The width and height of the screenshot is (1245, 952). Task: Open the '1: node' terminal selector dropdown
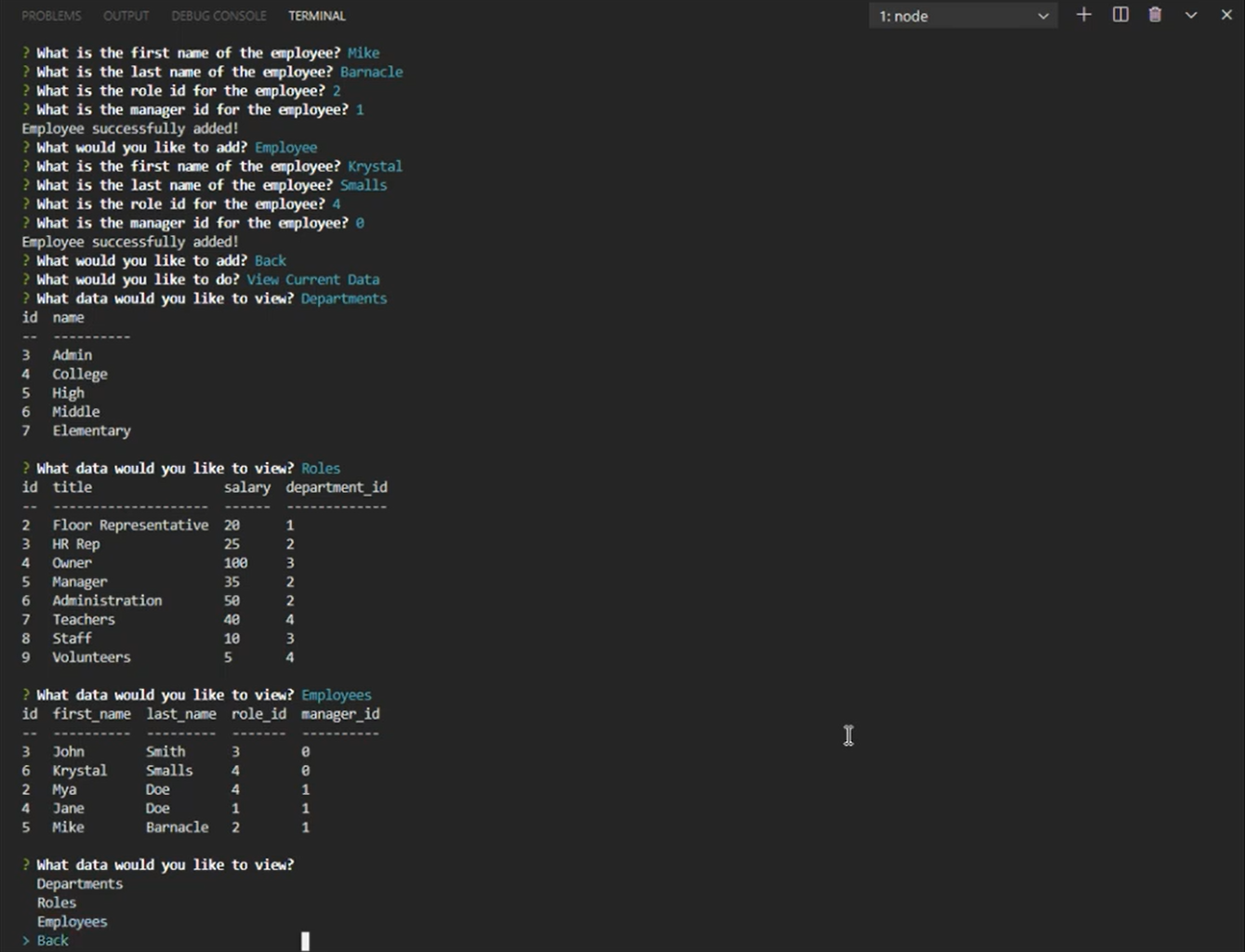(963, 16)
